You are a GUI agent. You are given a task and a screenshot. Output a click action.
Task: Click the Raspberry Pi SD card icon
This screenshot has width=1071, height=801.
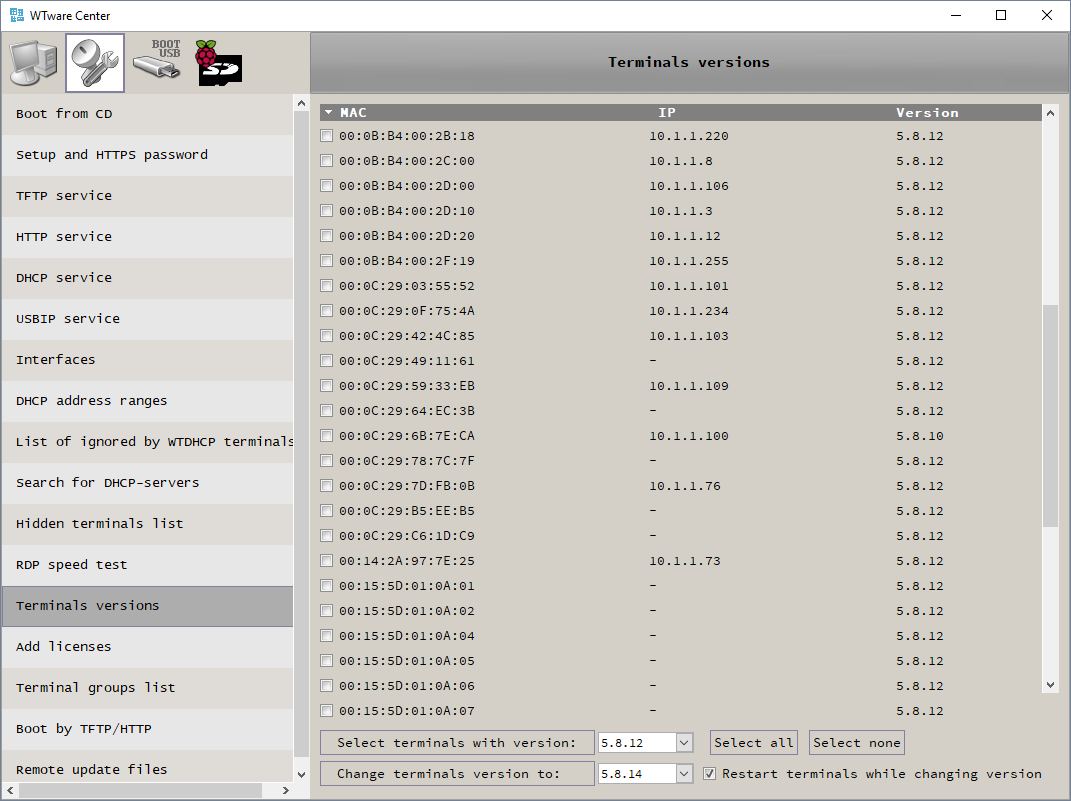coord(219,63)
